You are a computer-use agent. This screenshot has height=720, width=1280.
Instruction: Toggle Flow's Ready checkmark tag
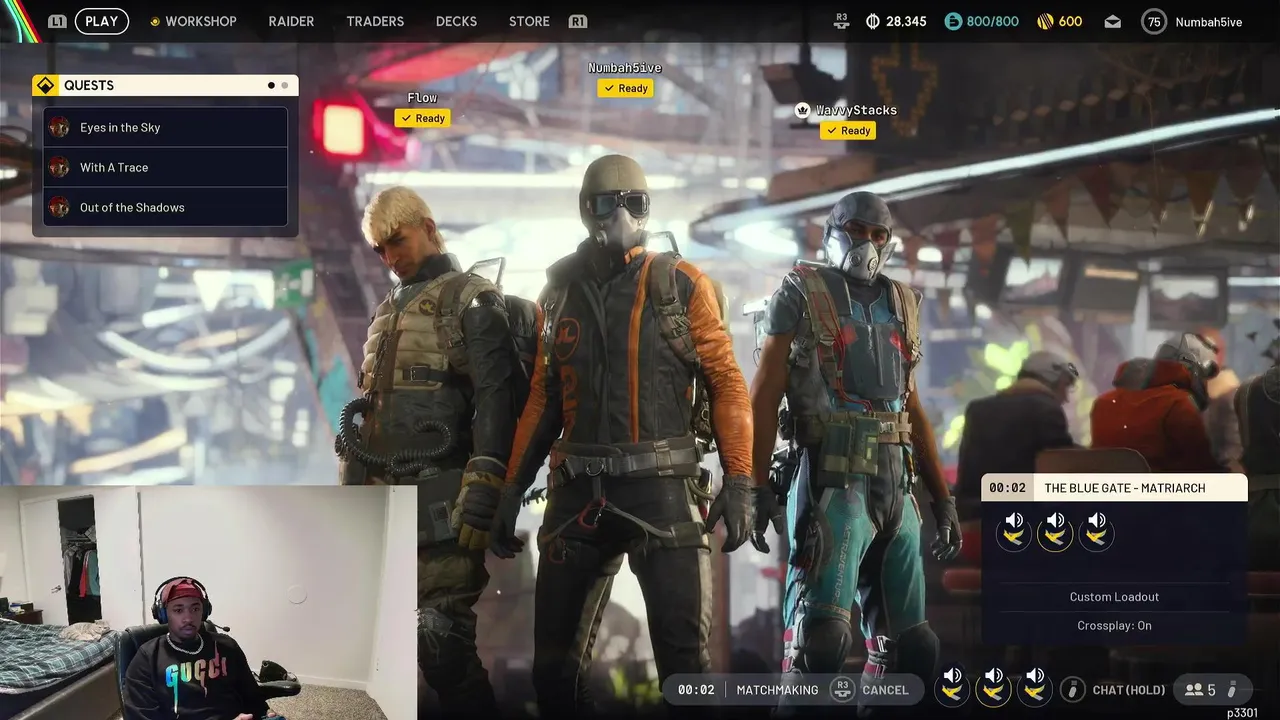(x=422, y=118)
